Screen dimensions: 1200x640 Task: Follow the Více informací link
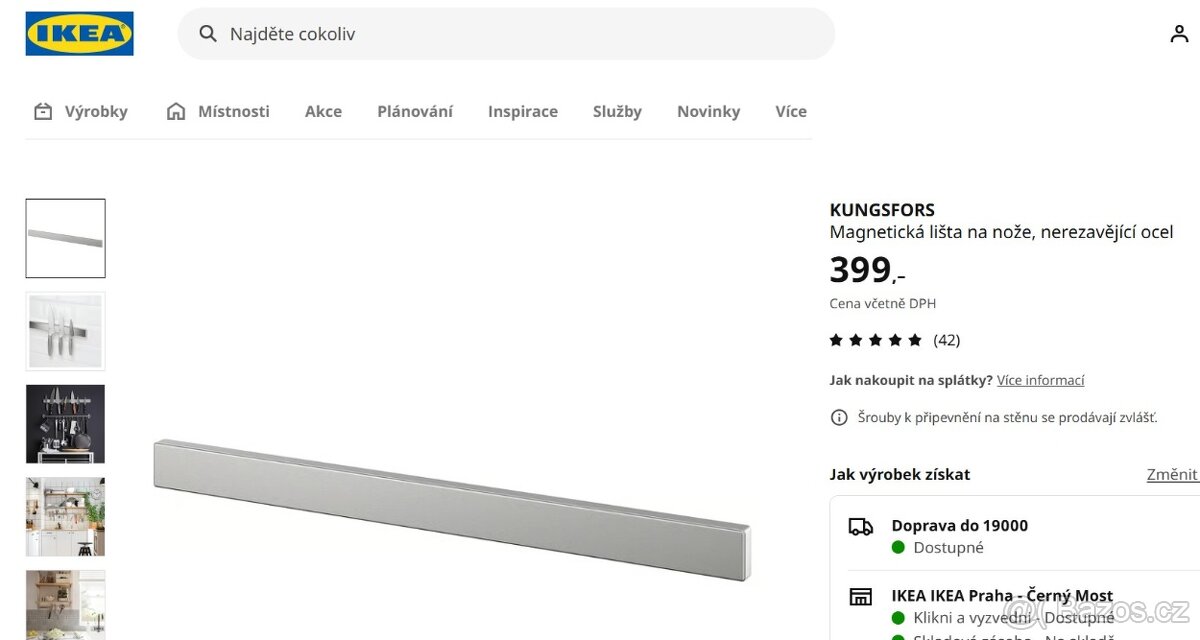click(x=1040, y=380)
